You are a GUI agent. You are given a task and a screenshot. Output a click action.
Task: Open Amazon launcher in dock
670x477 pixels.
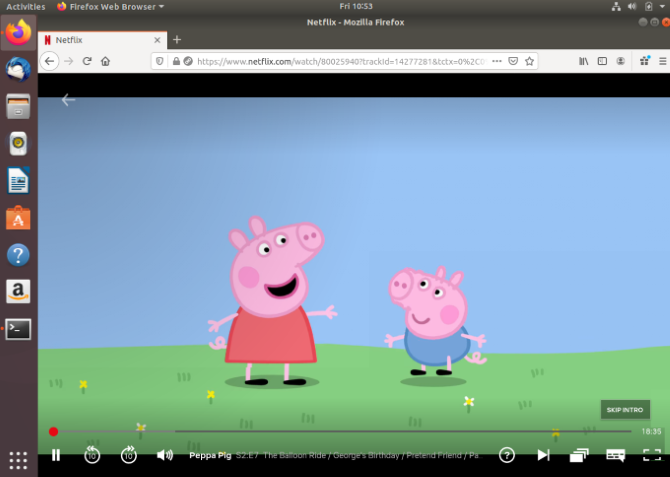[18, 292]
